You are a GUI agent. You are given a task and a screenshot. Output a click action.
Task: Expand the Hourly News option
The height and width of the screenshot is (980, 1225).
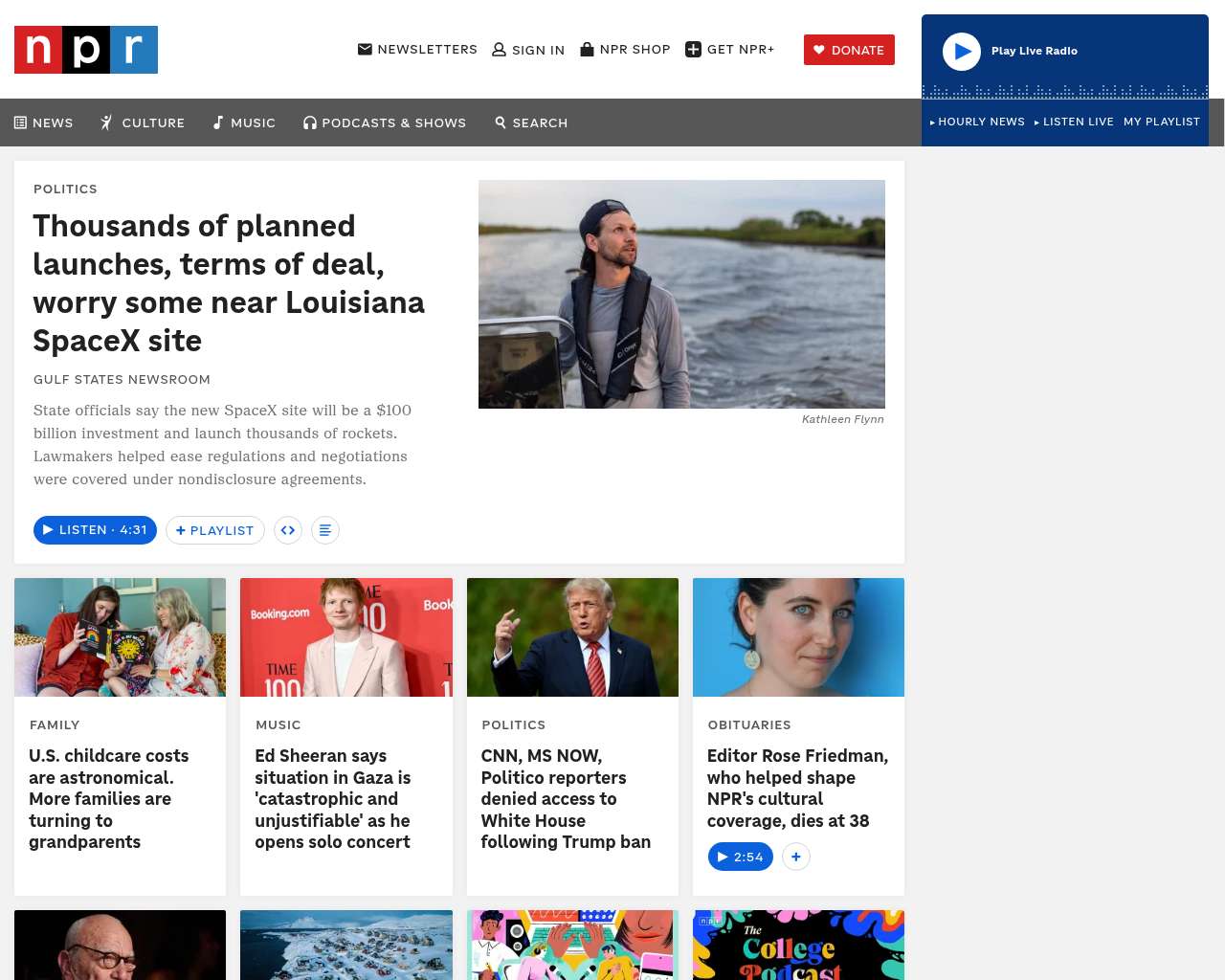coord(977,122)
